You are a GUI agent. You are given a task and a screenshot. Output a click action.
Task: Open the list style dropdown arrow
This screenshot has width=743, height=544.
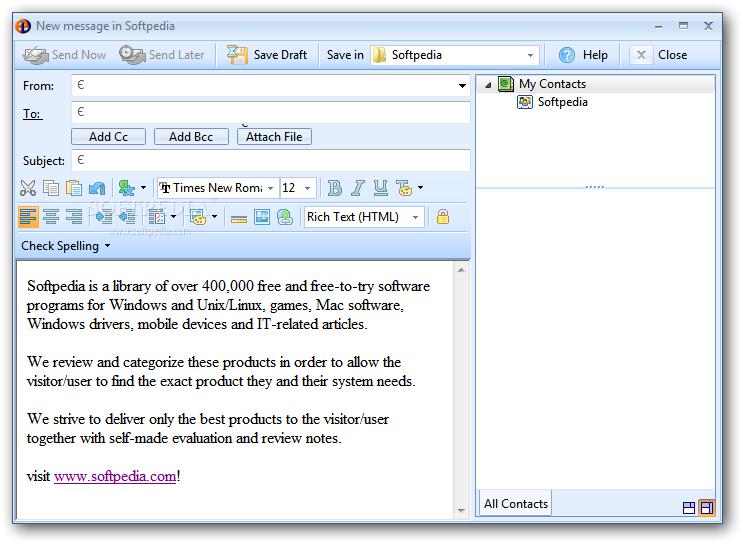tap(173, 217)
